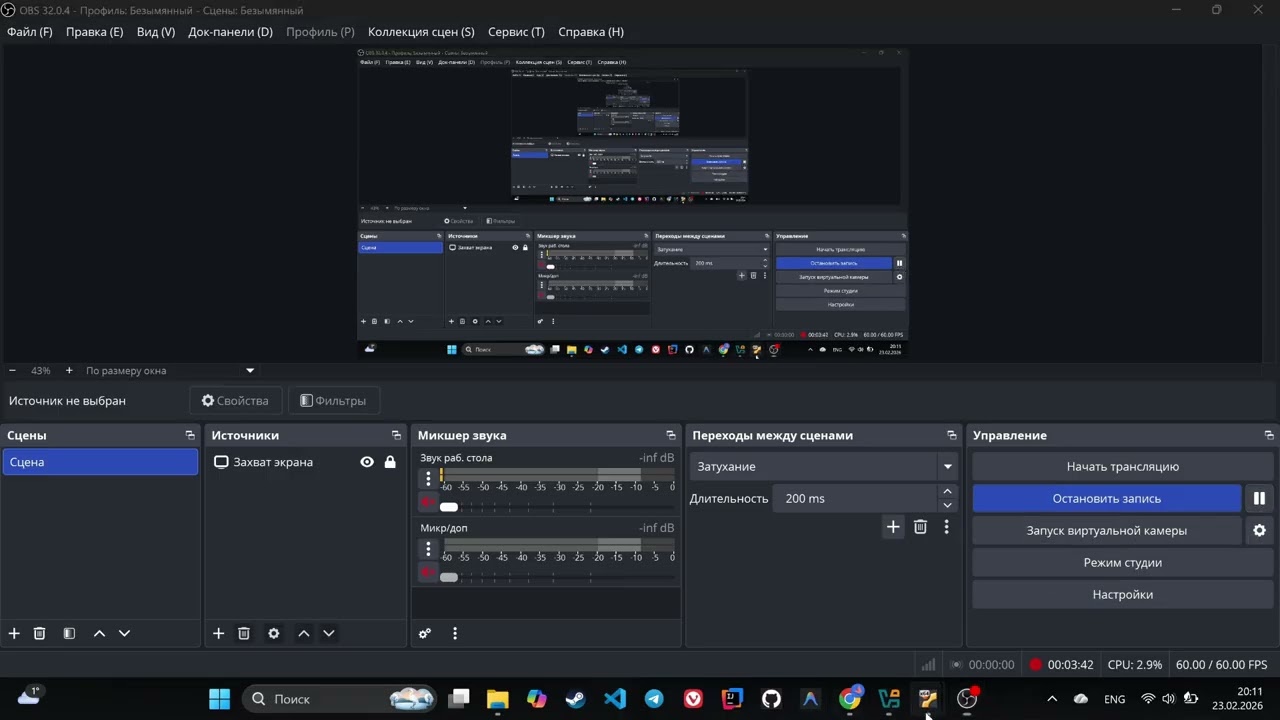Remove selected source with the trash icon
The image size is (1280, 720).
point(244,633)
